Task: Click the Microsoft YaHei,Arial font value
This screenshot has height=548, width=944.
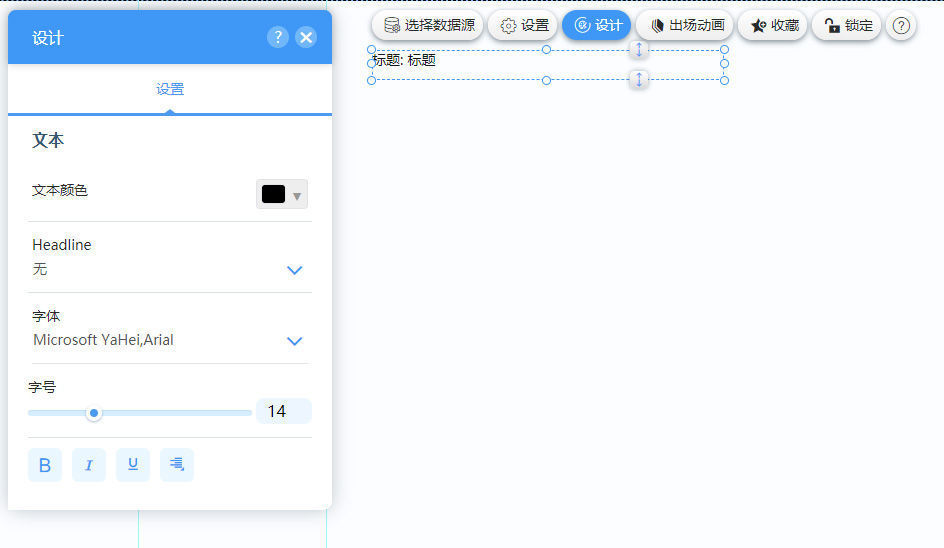Action: click(104, 340)
